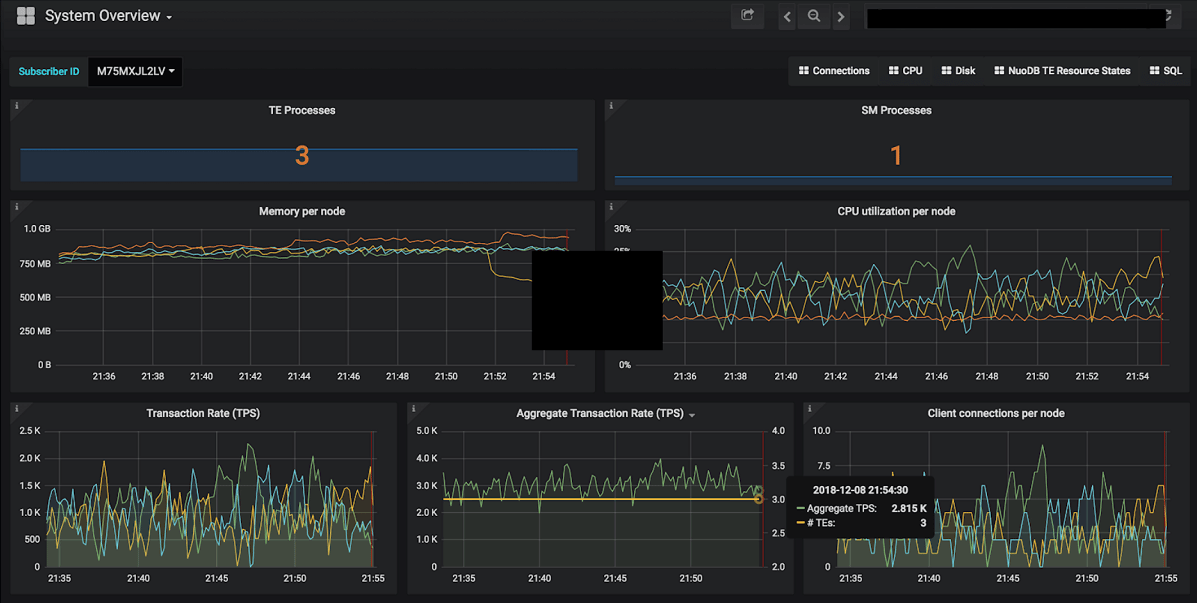1197x603 pixels.
Task: Click info icon on Transaction Rate (TPS) panel
Action: 17,409
